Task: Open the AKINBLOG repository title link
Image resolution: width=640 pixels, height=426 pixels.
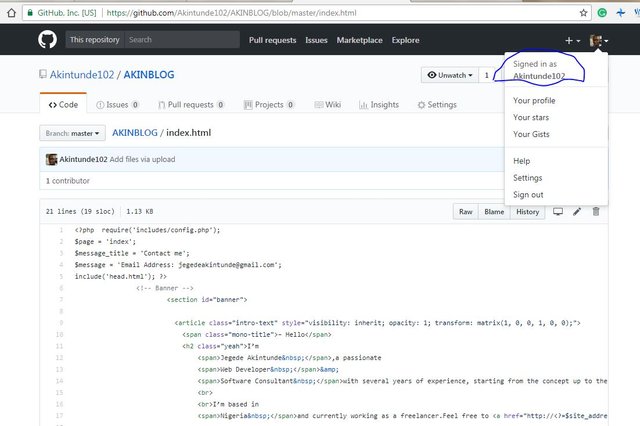Action: coord(149,75)
